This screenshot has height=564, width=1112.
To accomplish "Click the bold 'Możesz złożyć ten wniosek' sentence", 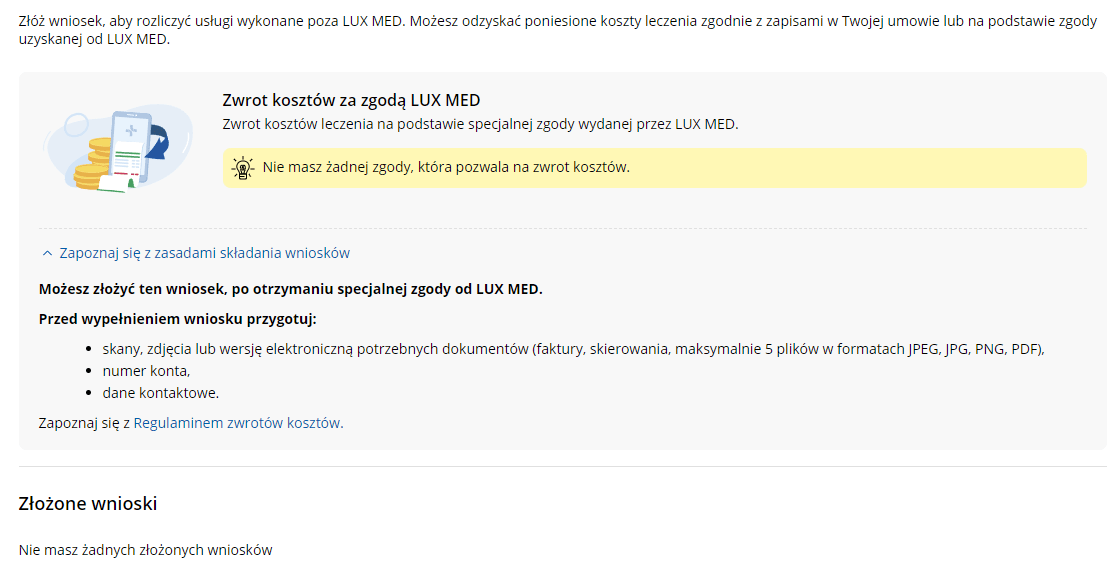I will coord(290,289).
